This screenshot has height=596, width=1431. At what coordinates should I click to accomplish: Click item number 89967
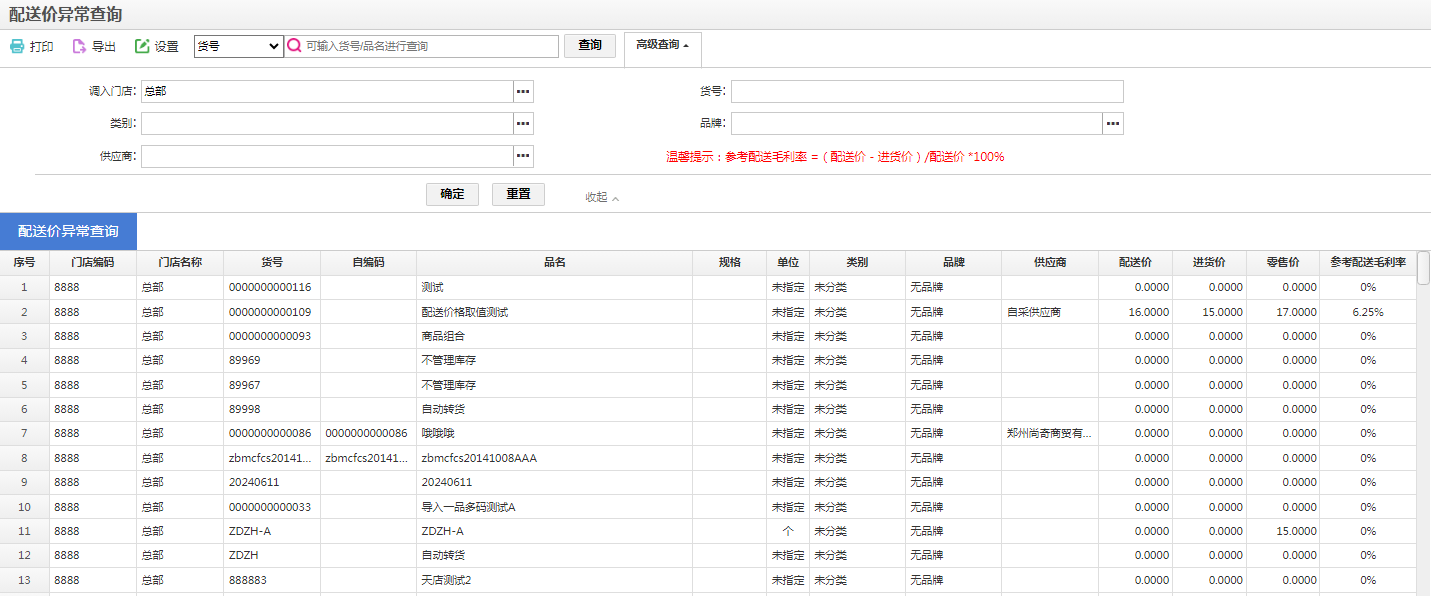(244, 385)
